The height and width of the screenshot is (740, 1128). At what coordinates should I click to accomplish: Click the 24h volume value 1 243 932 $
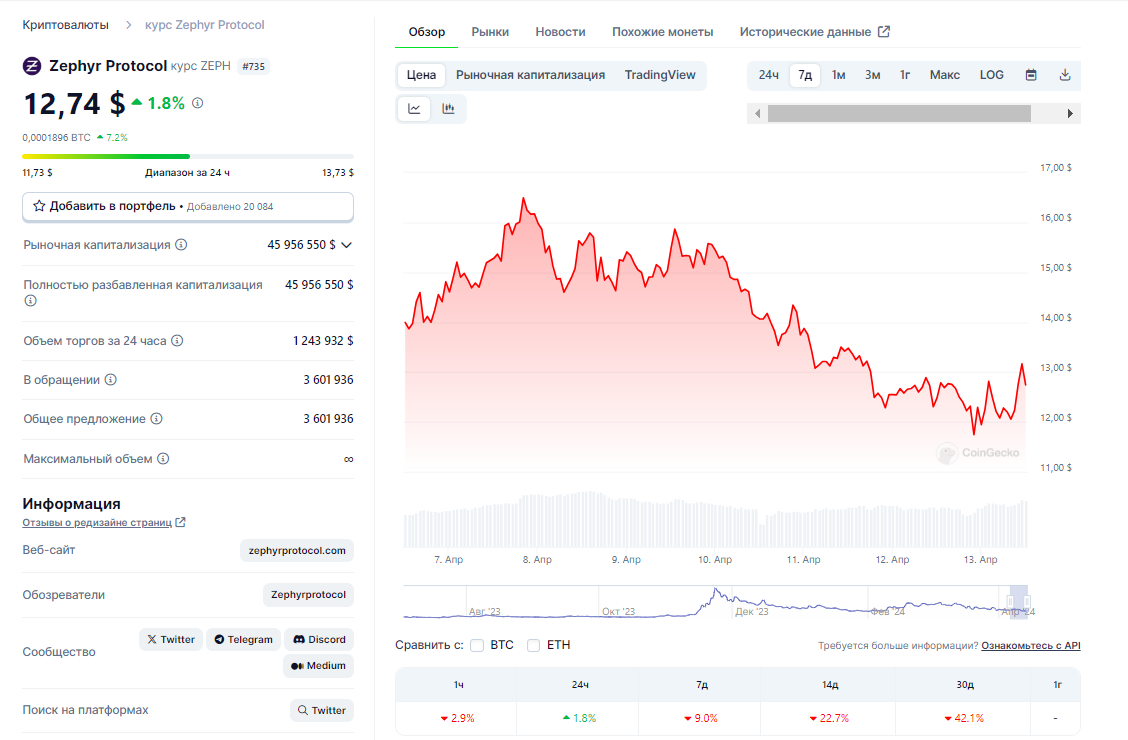(323, 340)
